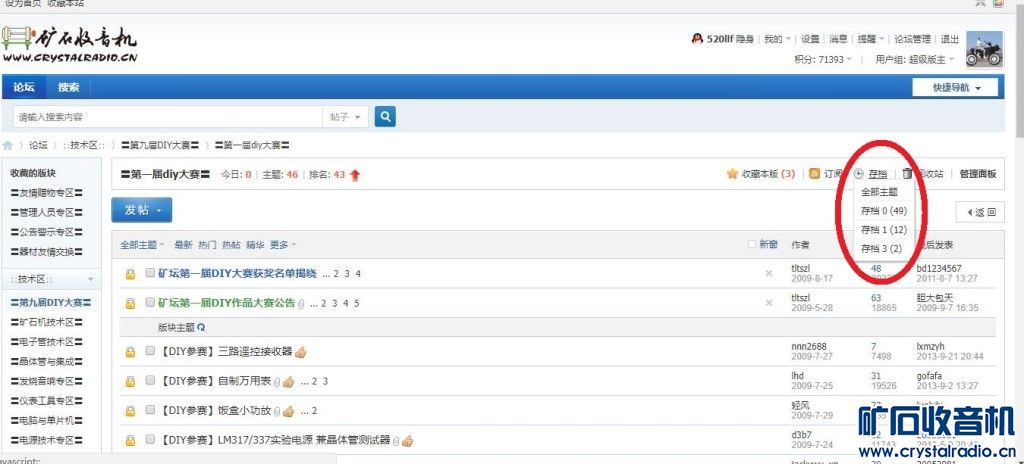This screenshot has height=464, width=1024.
Task: Tick checkbox for 获奖名单揭晓 thread
Action: [x=150, y=273]
